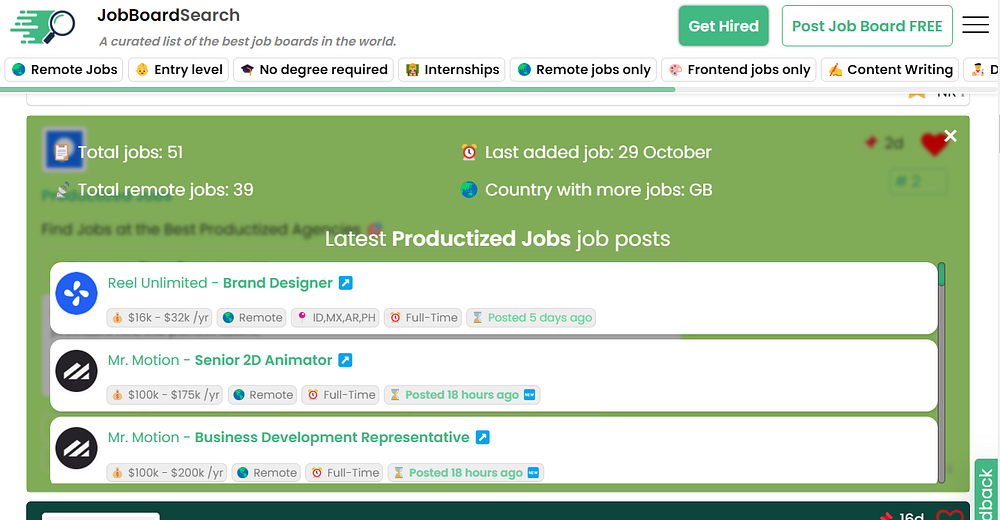Image resolution: width=1000 pixels, height=520 pixels.
Task: Click Country with more jobs: GB text
Action: [598, 190]
